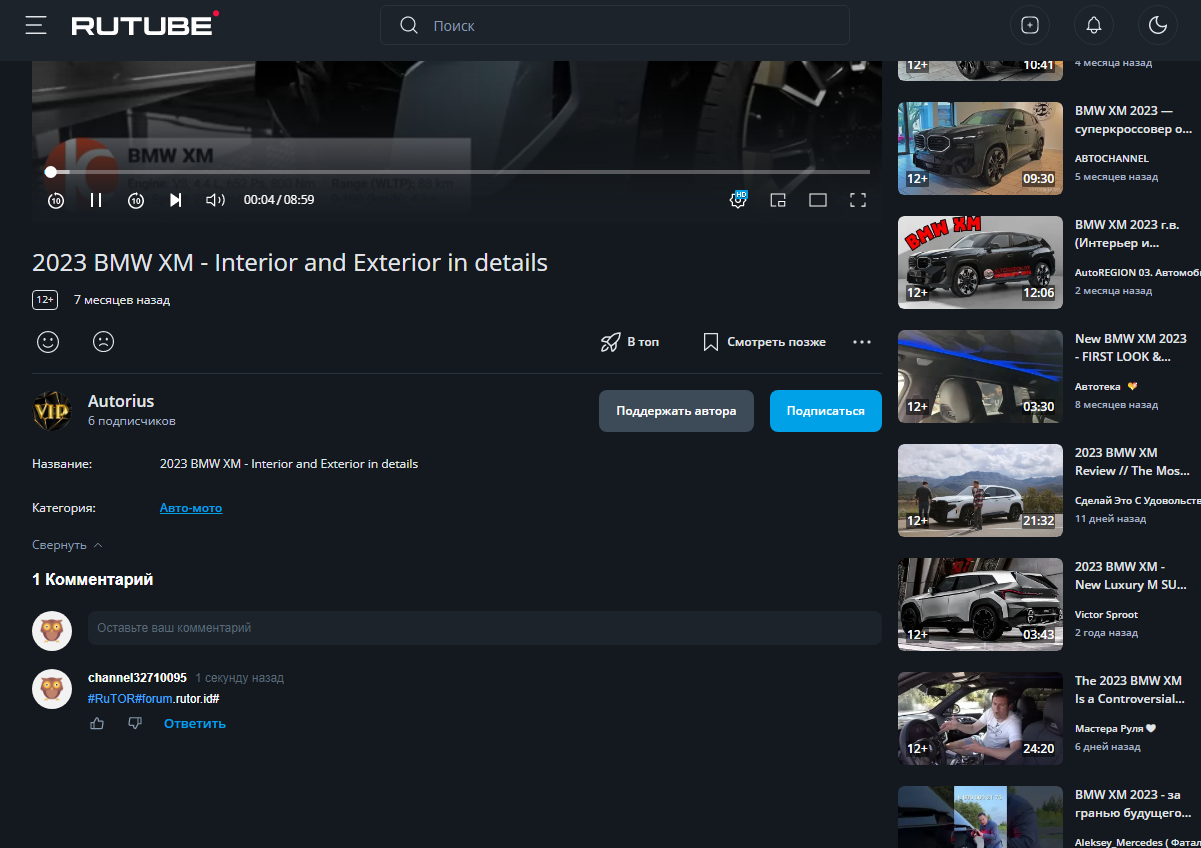Mute the player volume
The height and width of the screenshot is (848, 1201).
215,200
